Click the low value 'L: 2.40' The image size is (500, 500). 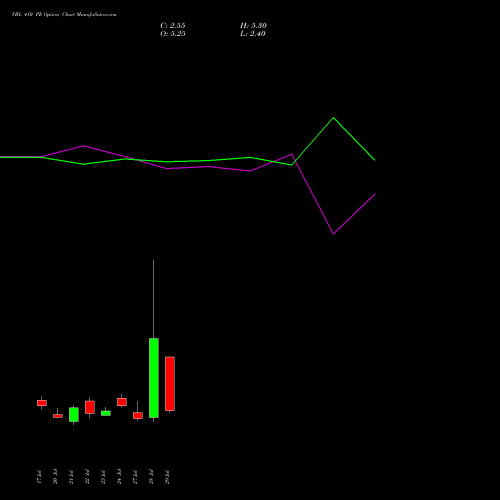(x=253, y=34)
